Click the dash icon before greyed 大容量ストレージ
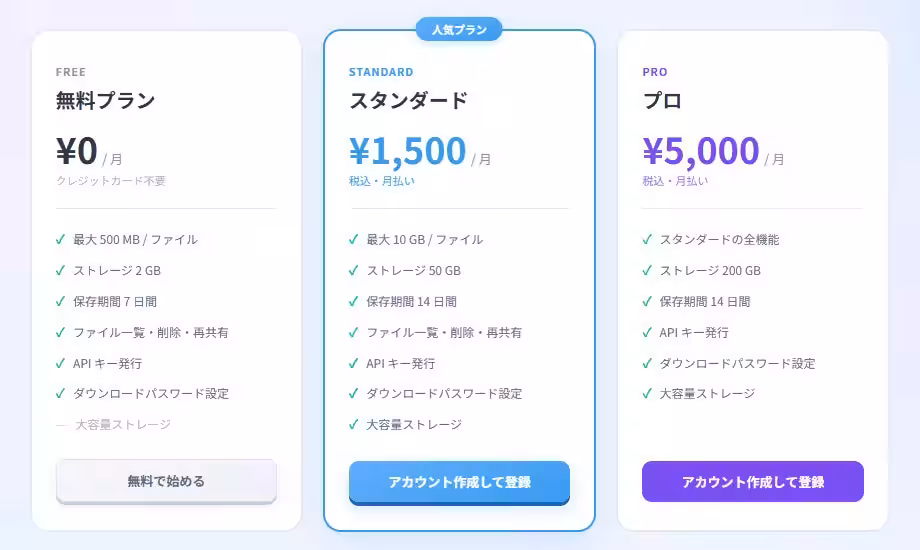920x550 pixels. click(62, 425)
